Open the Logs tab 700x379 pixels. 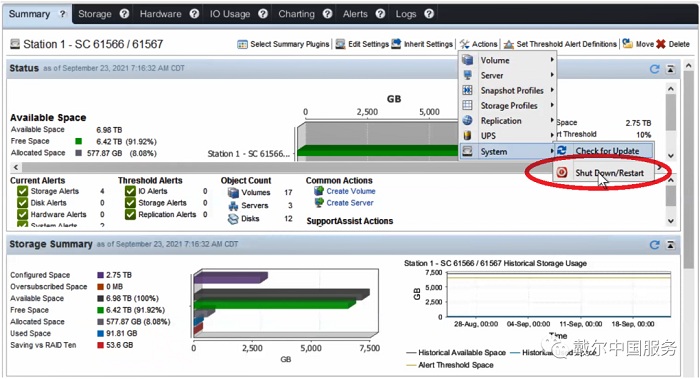(406, 14)
